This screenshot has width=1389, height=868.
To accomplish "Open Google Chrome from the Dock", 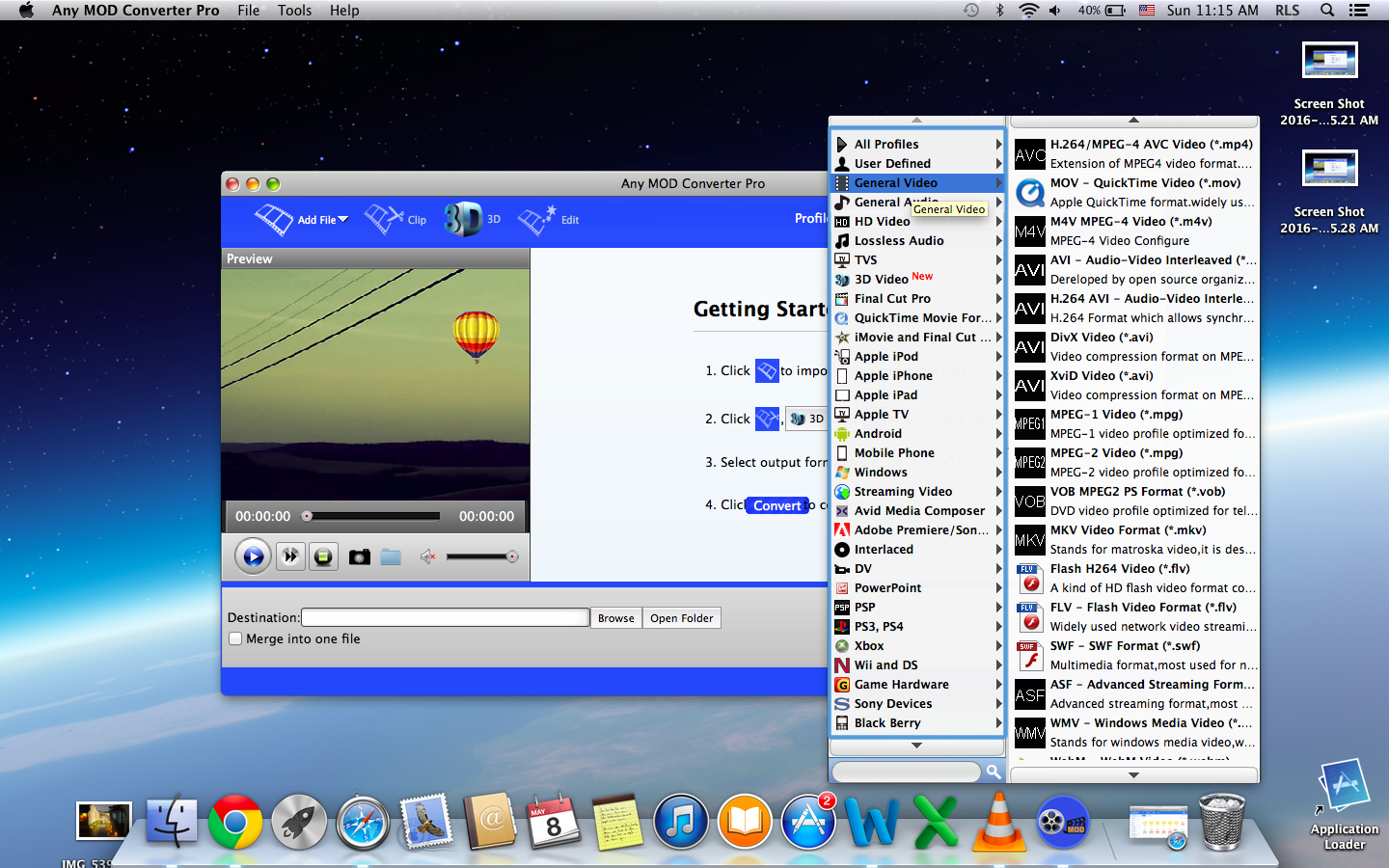I will pyautogui.click(x=235, y=822).
